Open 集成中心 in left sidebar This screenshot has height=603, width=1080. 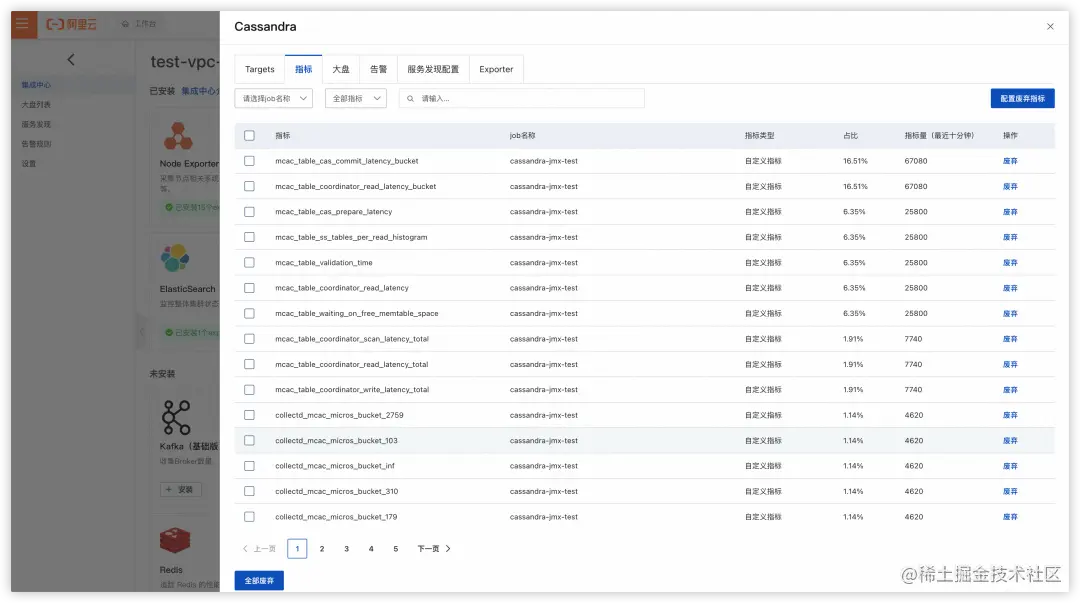[x=36, y=85]
